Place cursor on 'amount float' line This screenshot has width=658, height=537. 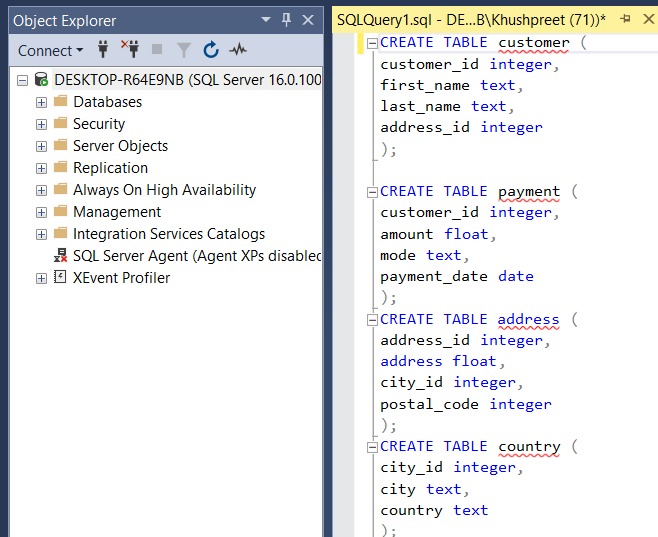coord(438,235)
